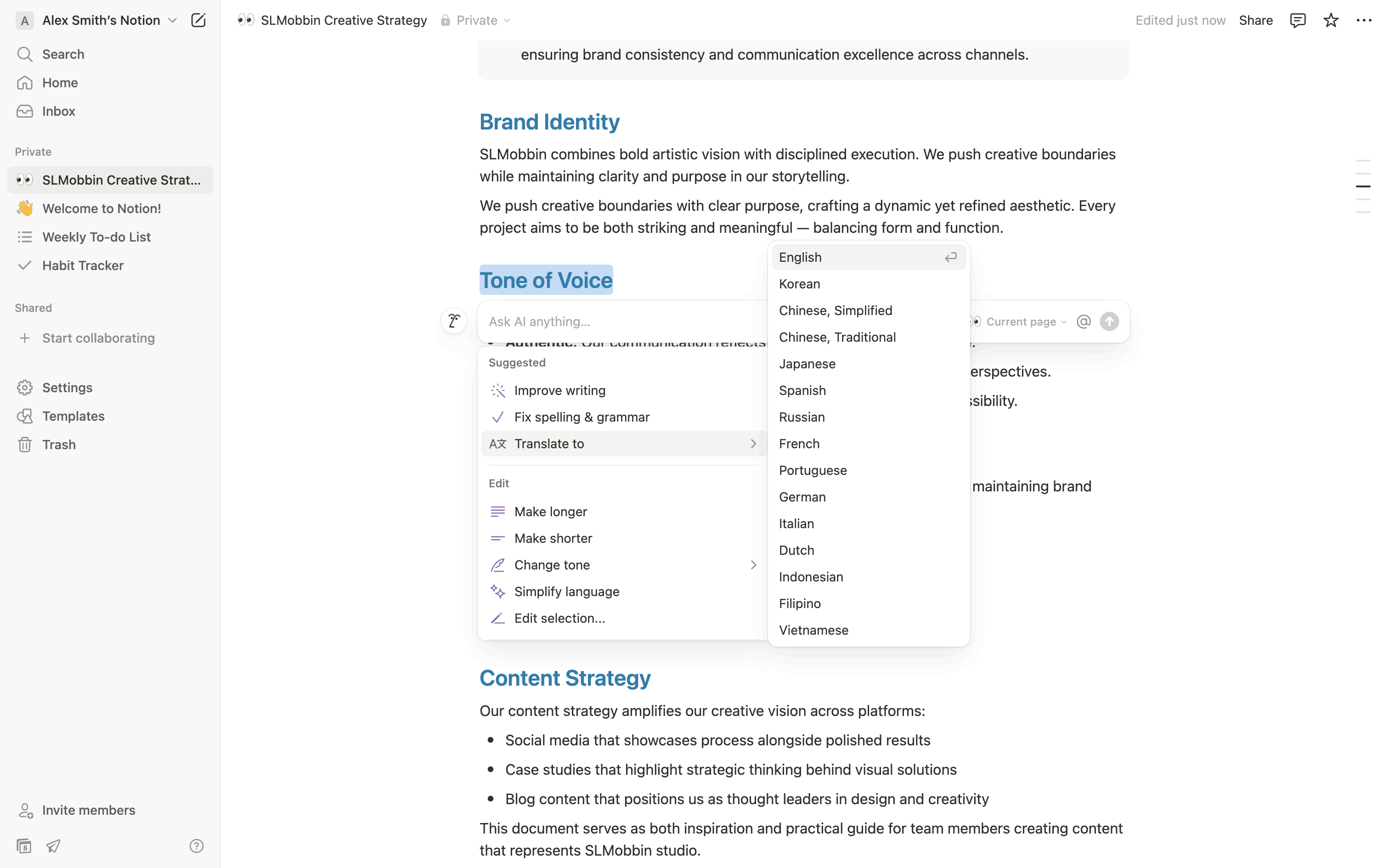
Task: Click the Share button
Action: click(1255, 21)
